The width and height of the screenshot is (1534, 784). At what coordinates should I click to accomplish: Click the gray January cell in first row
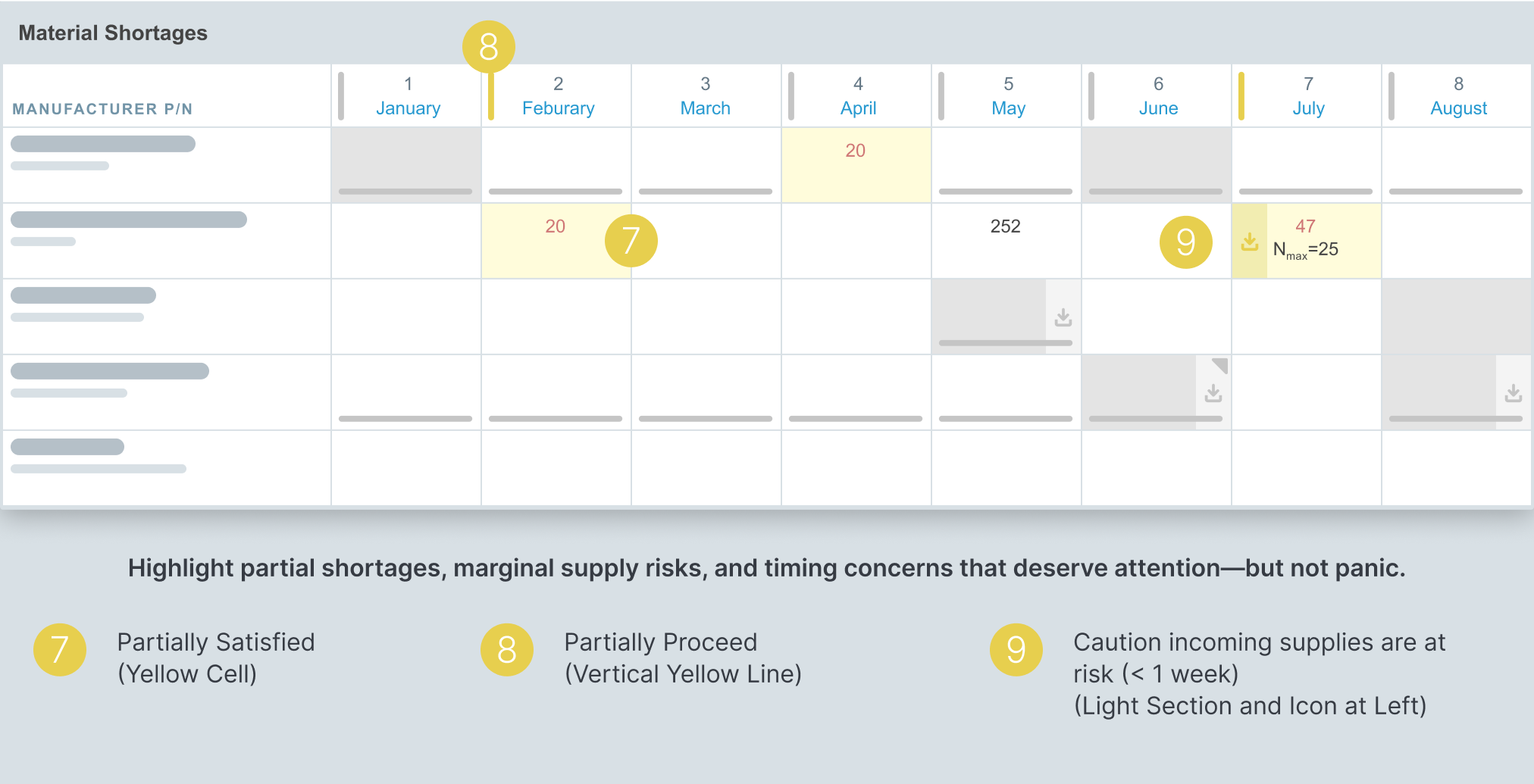(406, 161)
